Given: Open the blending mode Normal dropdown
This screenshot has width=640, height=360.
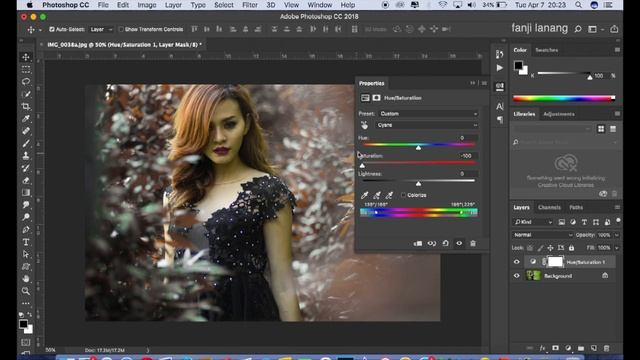Looking at the screenshot, I should coord(542,235).
